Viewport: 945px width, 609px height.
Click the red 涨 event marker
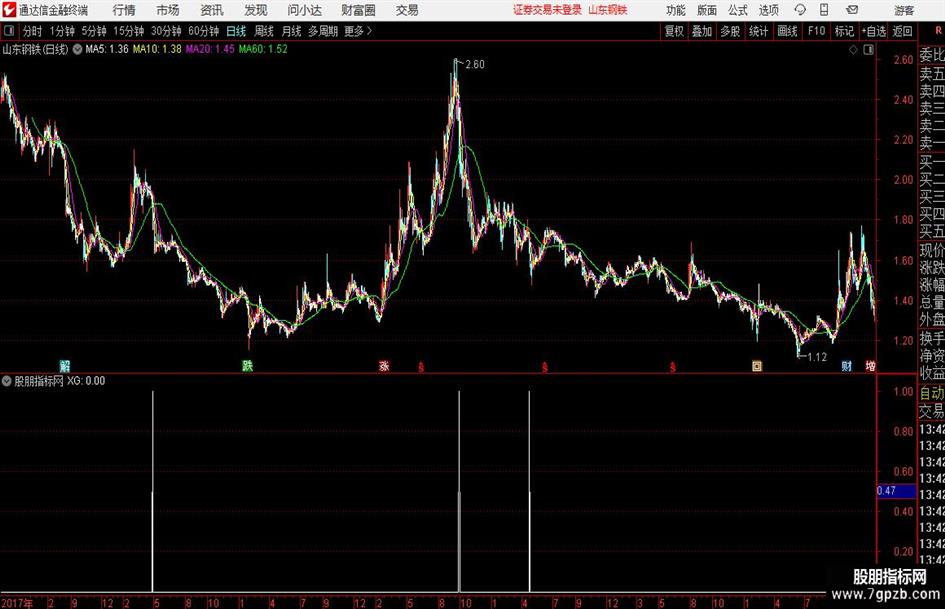point(385,365)
